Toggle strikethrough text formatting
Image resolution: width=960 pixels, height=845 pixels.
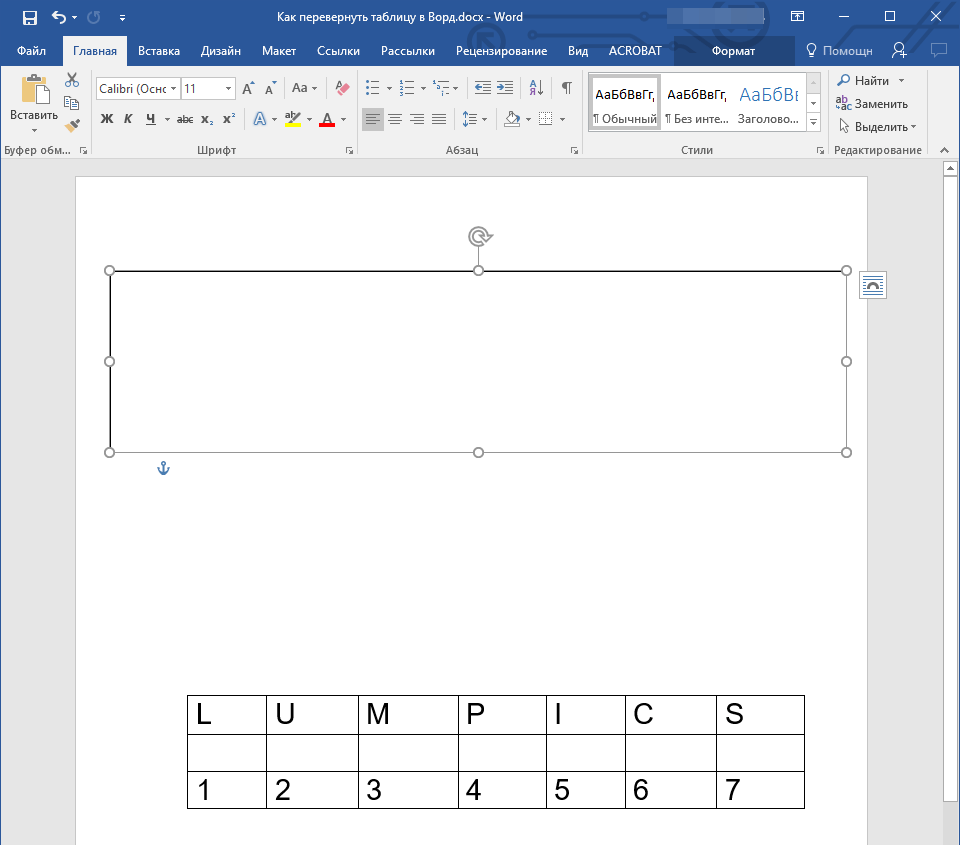coord(184,119)
